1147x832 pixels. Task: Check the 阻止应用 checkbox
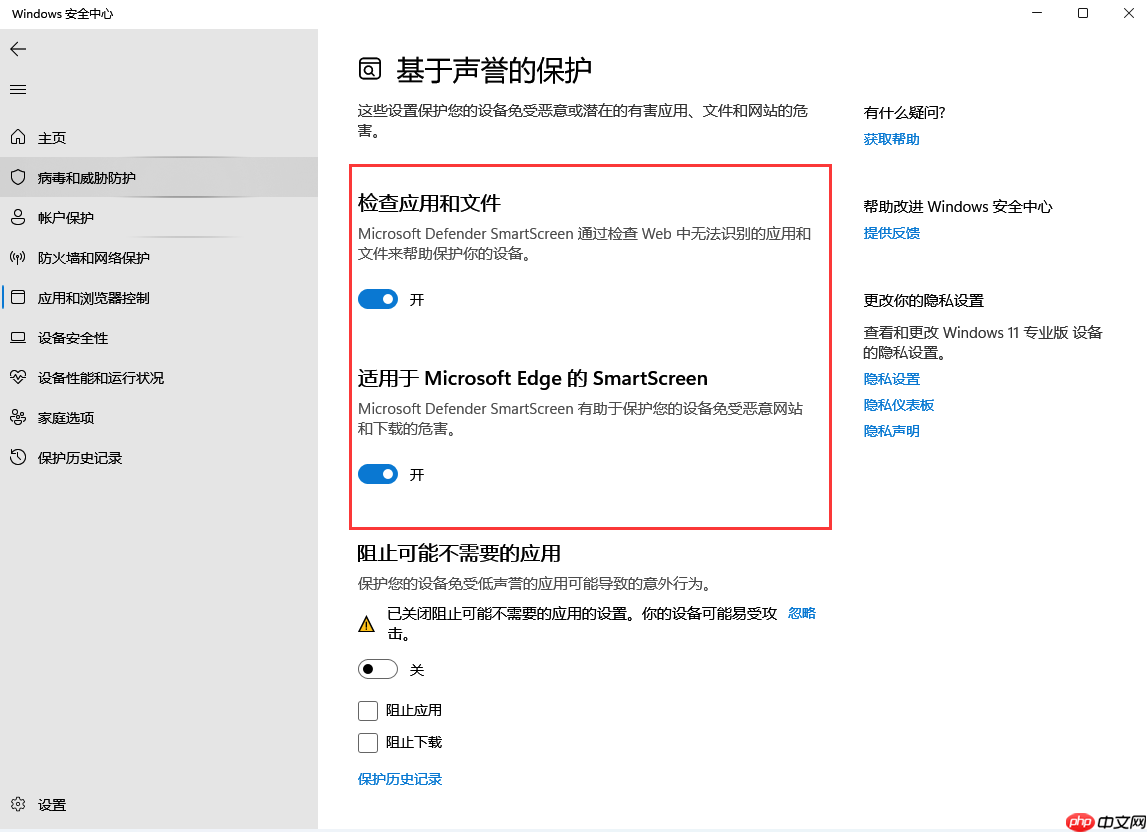pyautogui.click(x=365, y=710)
